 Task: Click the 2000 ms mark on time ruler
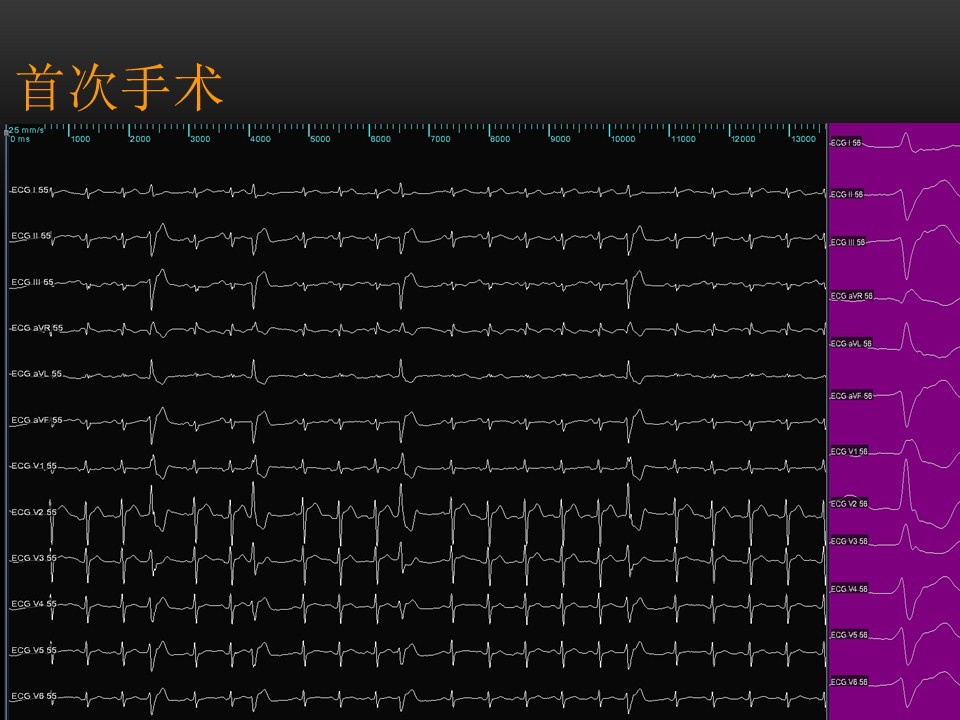(x=140, y=139)
